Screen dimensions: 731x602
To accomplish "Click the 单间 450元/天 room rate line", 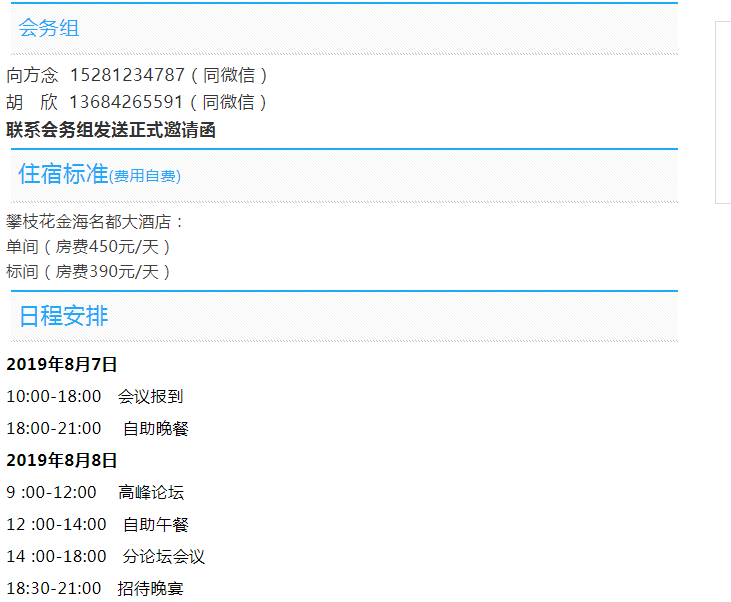I will coord(89,246).
